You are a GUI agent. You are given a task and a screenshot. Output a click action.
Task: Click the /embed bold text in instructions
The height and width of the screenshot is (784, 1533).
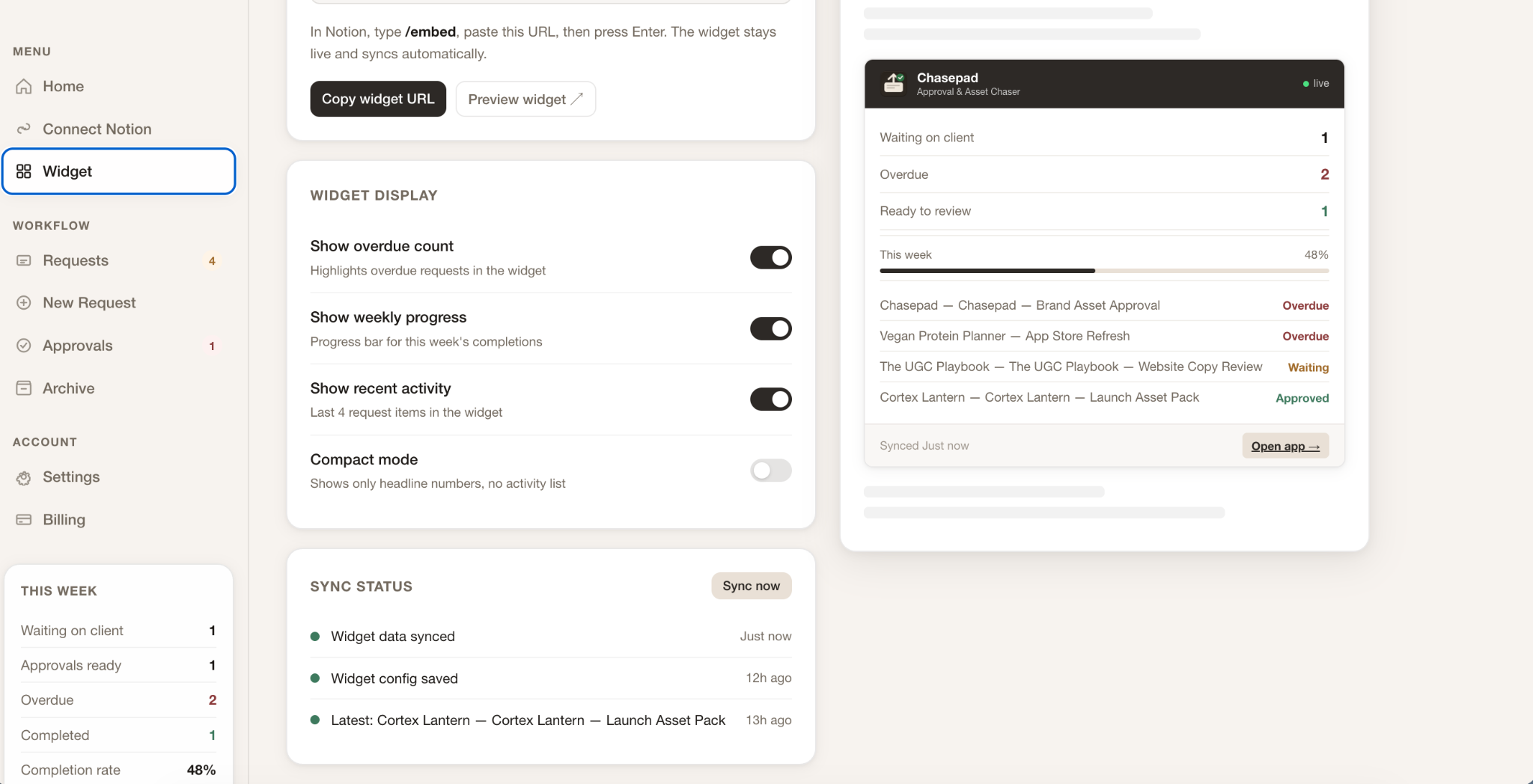430,31
